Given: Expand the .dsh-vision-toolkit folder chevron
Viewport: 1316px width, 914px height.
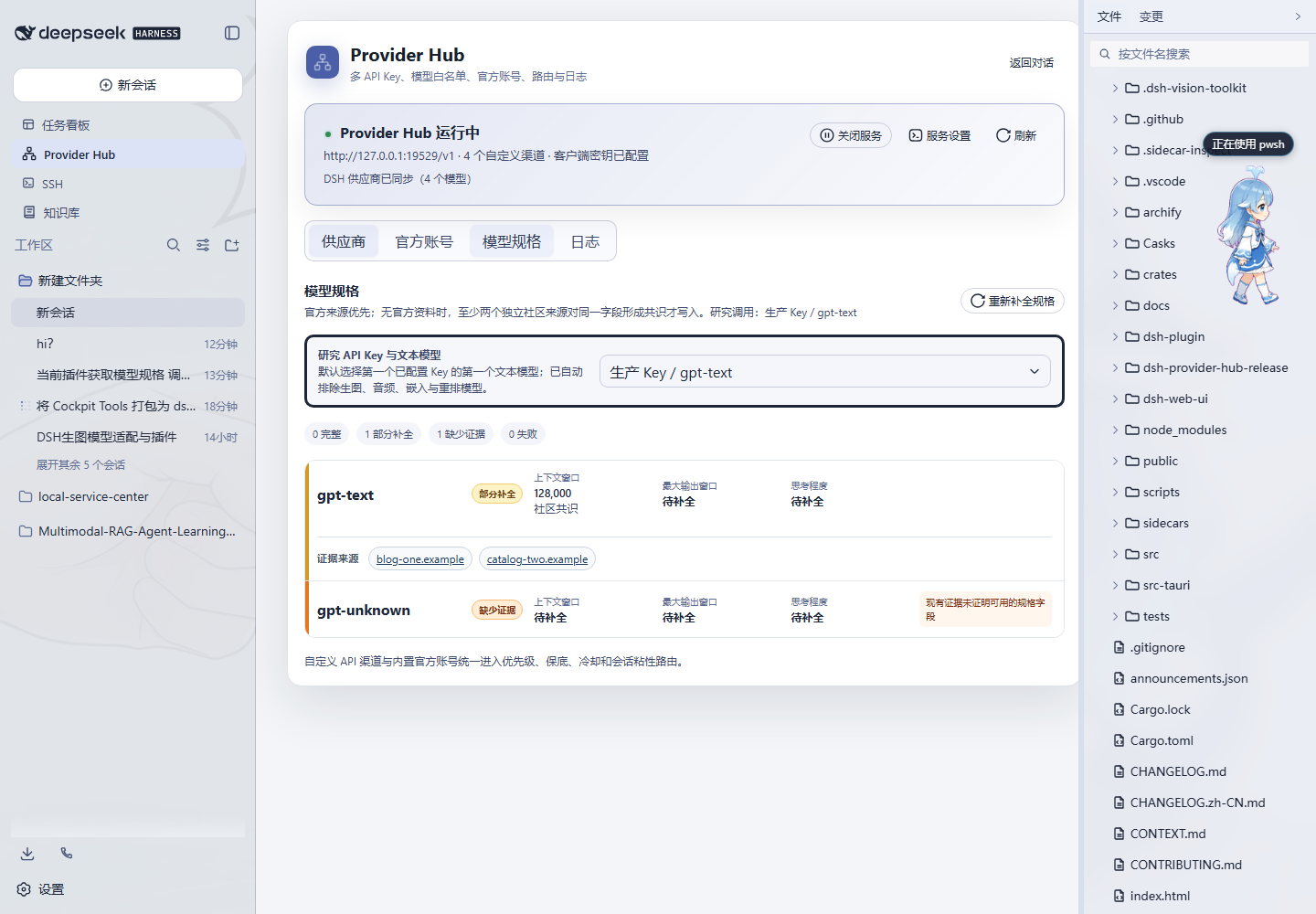Looking at the screenshot, I should (1115, 88).
